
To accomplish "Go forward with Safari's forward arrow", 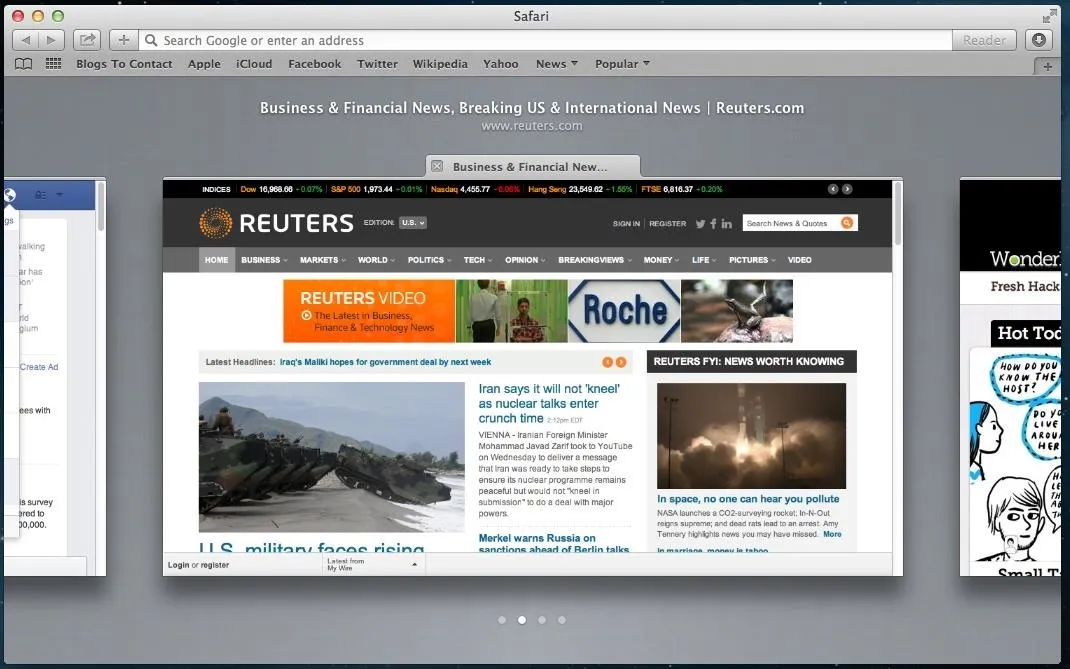I will pyautogui.click(x=51, y=40).
